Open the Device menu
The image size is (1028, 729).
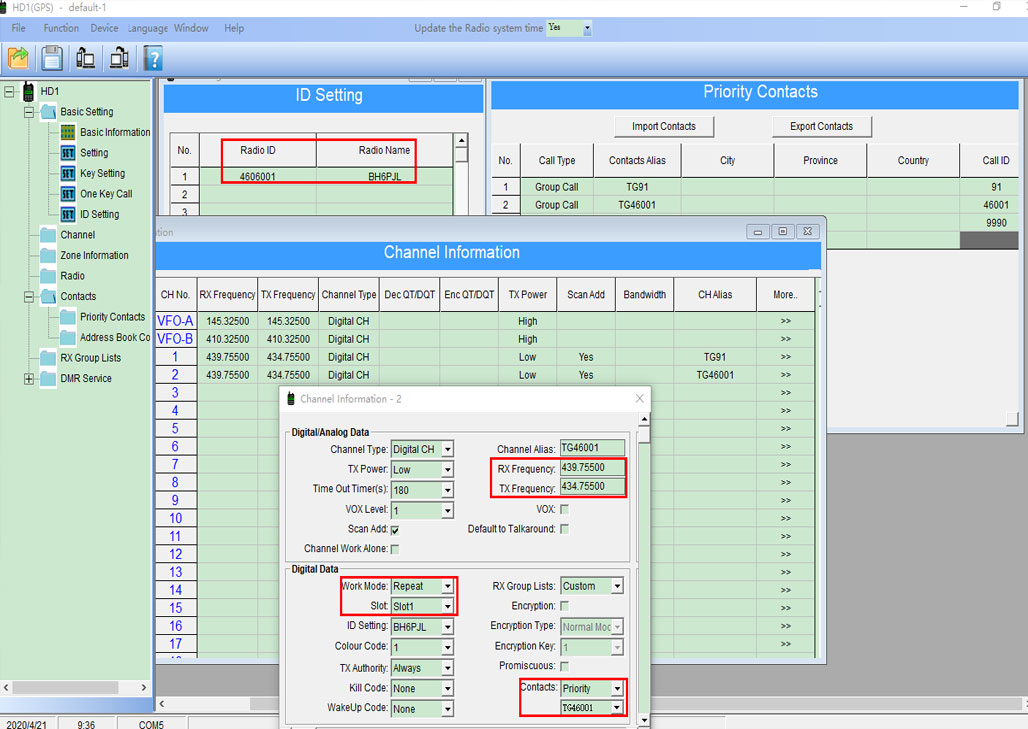coord(104,28)
